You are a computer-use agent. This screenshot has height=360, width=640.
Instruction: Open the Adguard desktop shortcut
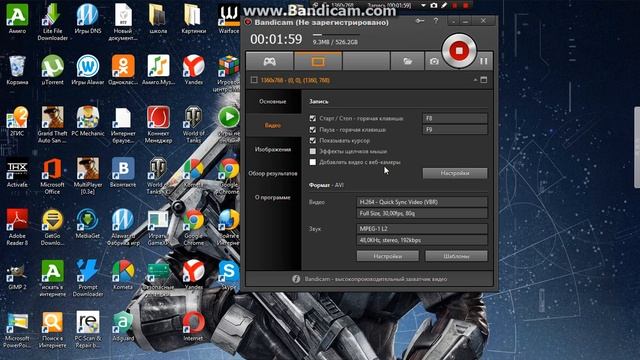[123, 327]
